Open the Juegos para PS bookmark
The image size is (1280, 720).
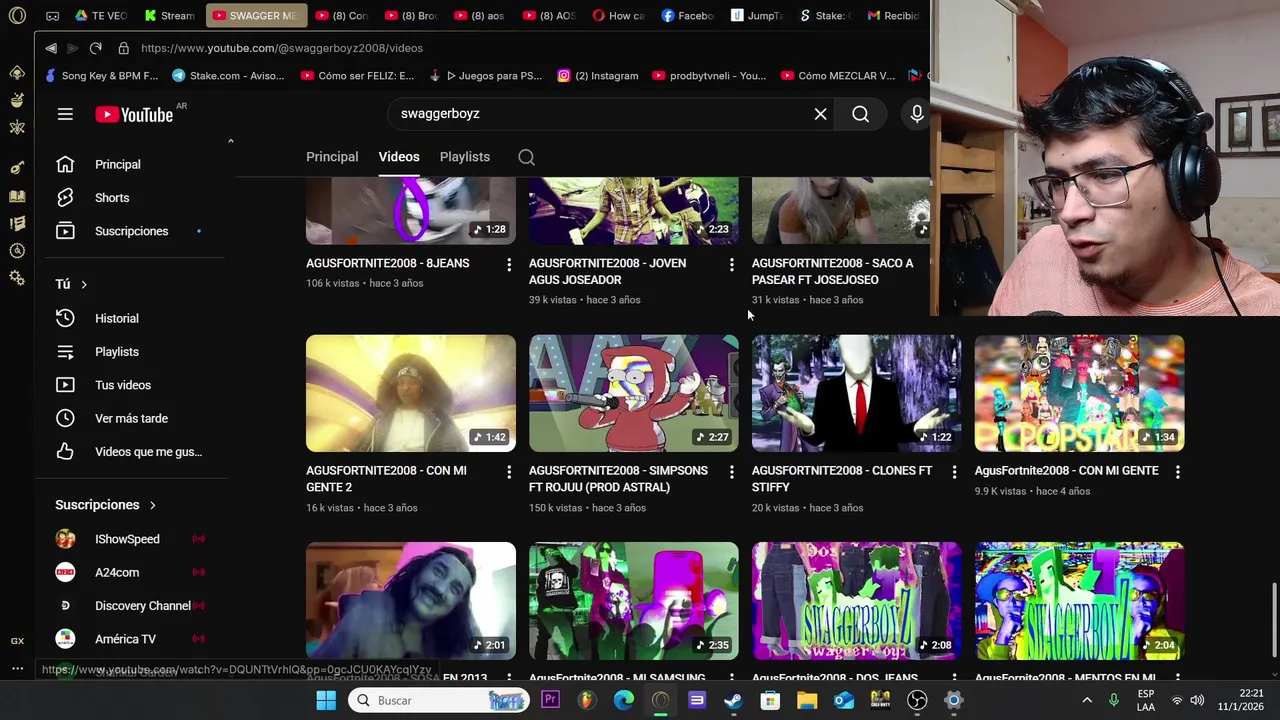pos(485,75)
